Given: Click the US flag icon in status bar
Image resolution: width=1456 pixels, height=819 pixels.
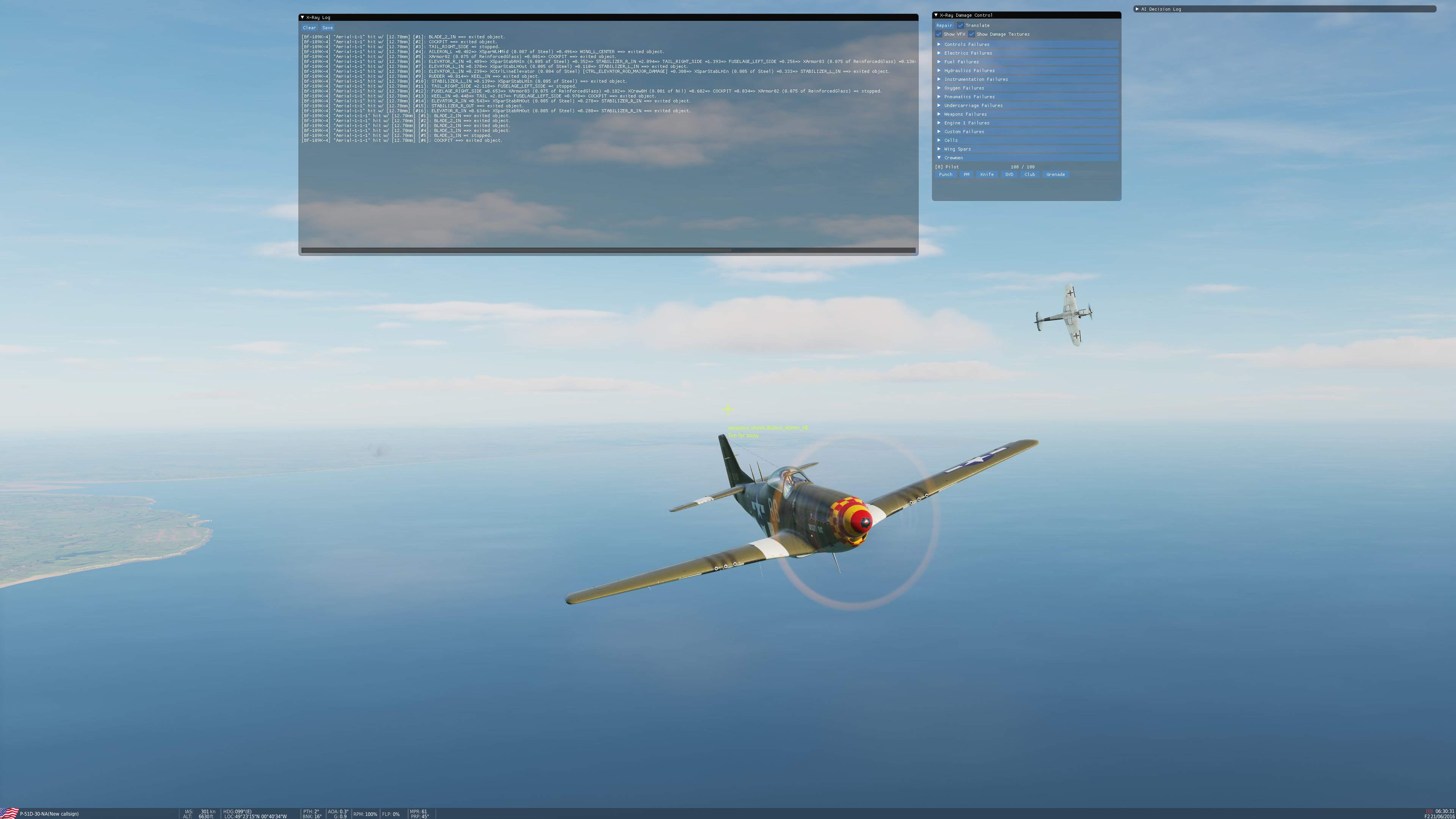Looking at the screenshot, I should pyautogui.click(x=9, y=813).
